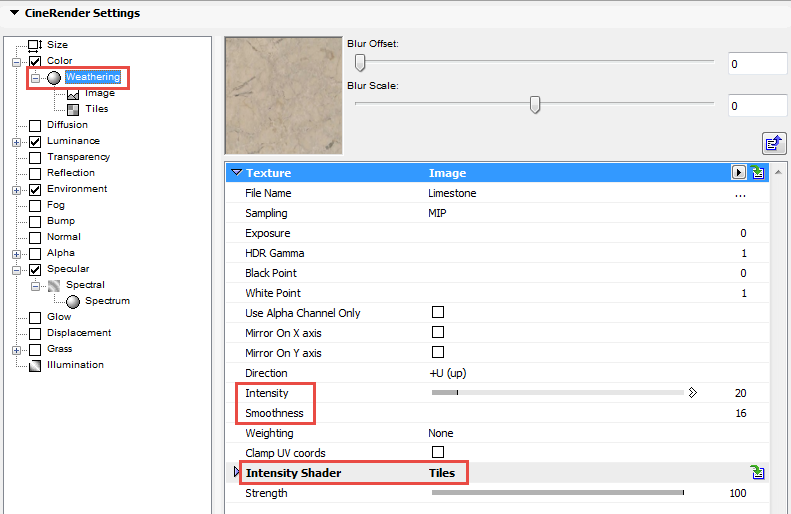Click the Size channel icon
This screenshot has width=791, height=514.
point(35,46)
